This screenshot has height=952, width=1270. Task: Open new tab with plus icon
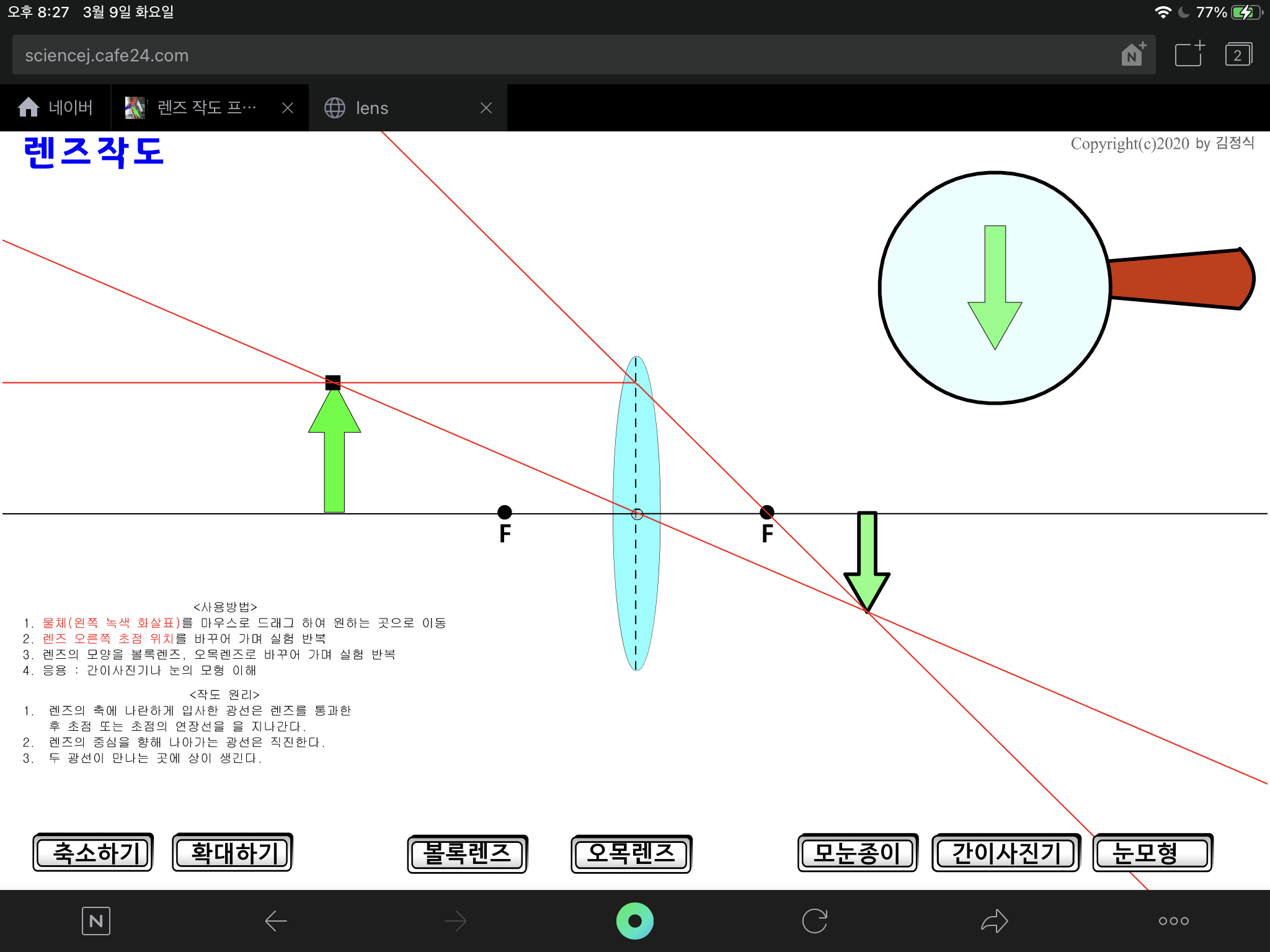click(x=1189, y=55)
